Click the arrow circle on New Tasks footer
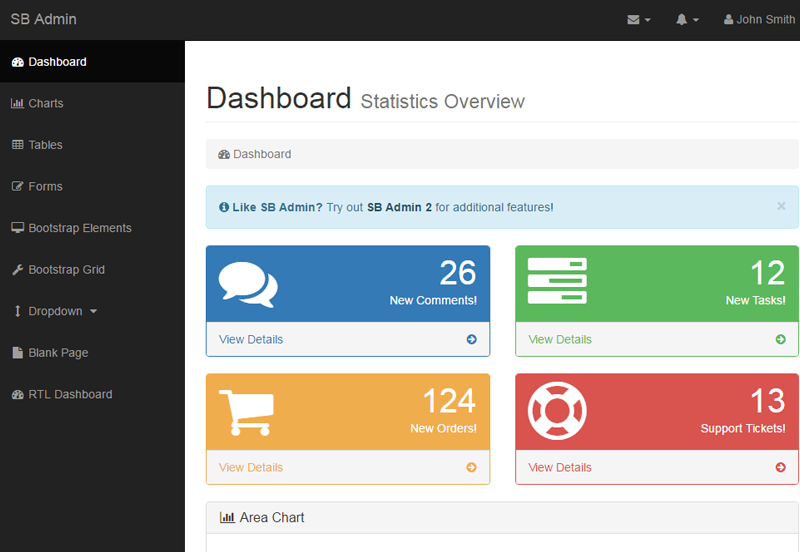800x552 pixels. [781, 339]
